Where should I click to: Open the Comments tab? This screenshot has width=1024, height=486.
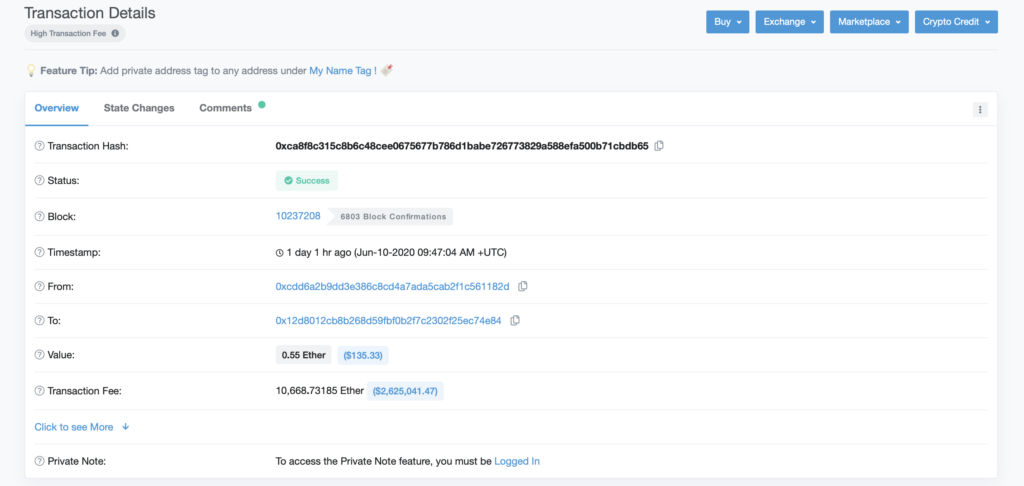pos(225,108)
